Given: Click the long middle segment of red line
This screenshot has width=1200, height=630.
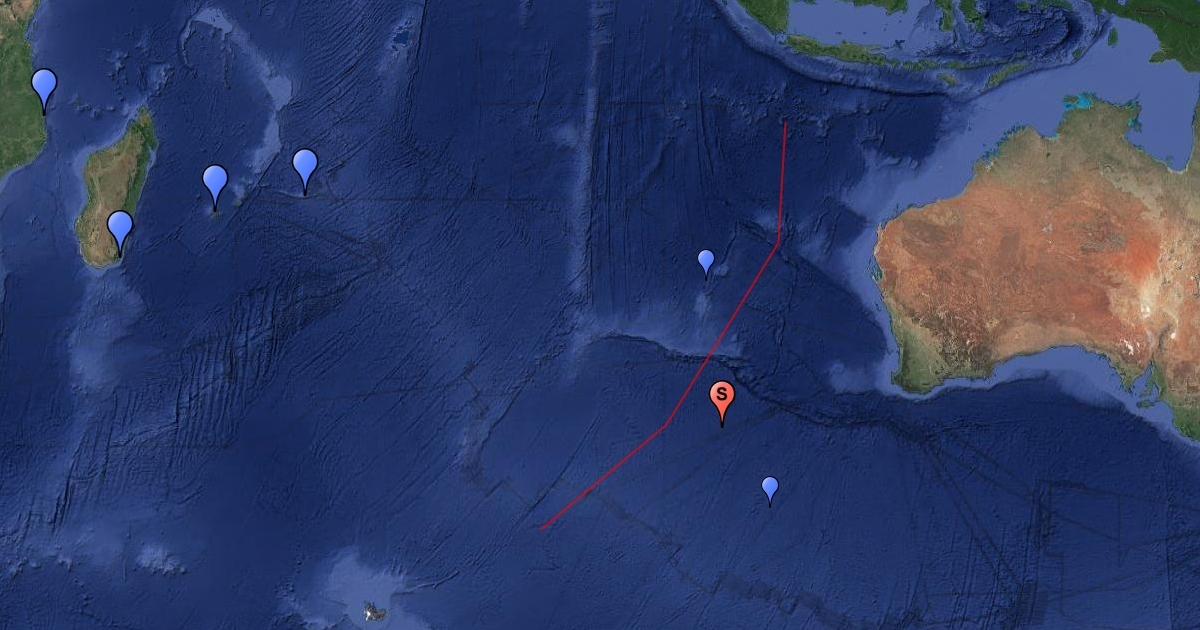Looking at the screenshot, I should (722, 334).
